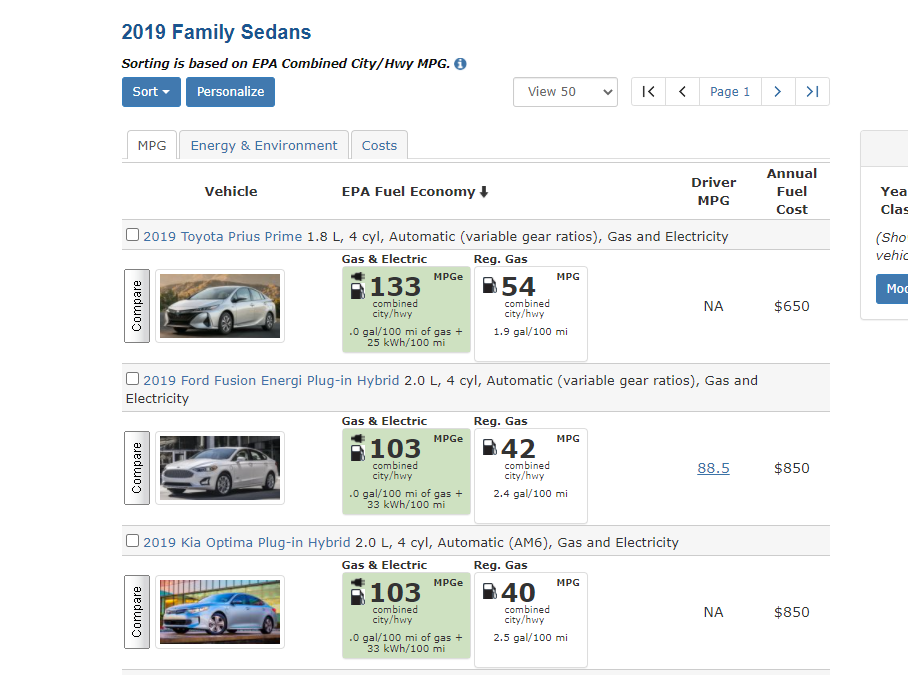The image size is (908, 675).
Task: Open the 88.5 driver MPG link
Action: pyautogui.click(x=713, y=468)
